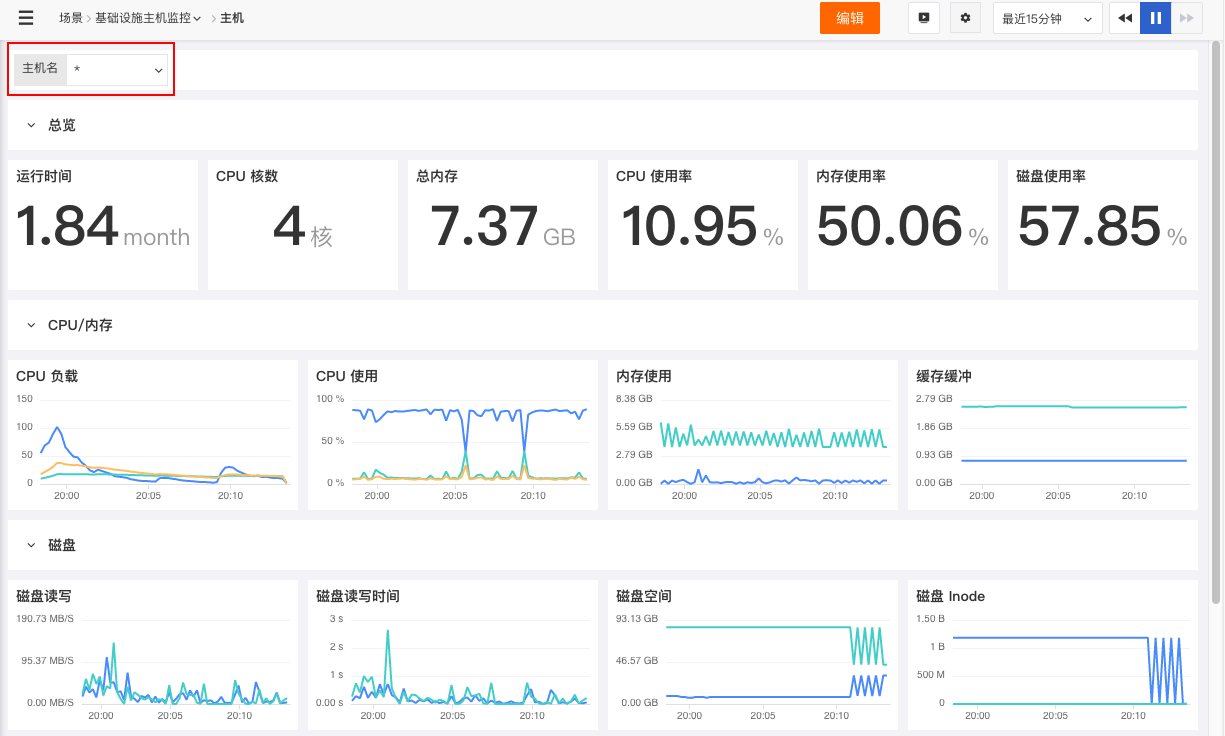Collapse the CPU/内存 section chevron
This screenshot has height=736, width=1225.
pos(31,325)
